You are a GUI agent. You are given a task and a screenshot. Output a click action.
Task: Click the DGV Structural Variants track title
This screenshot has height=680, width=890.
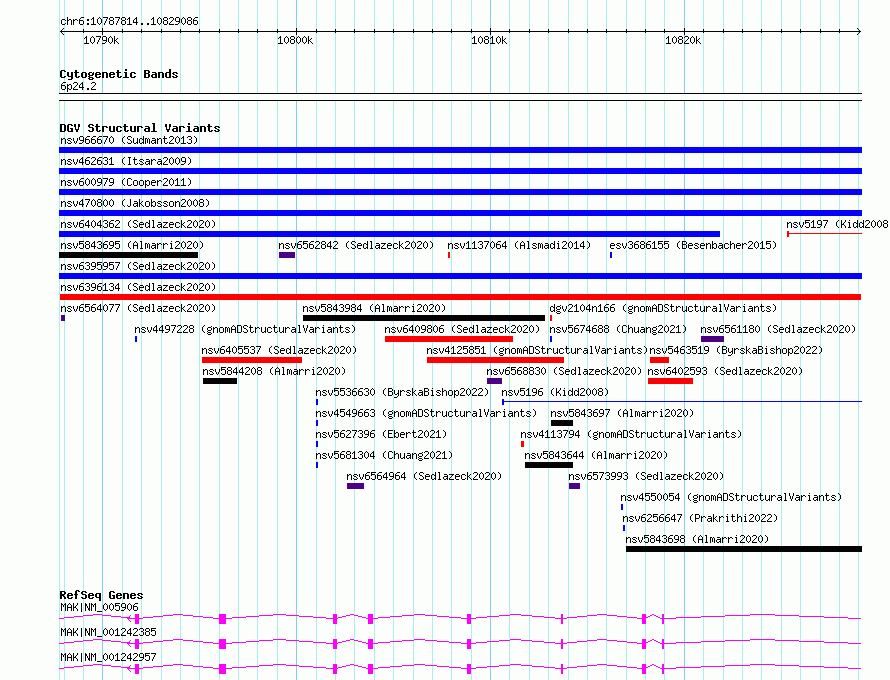[x=140, y=128]
